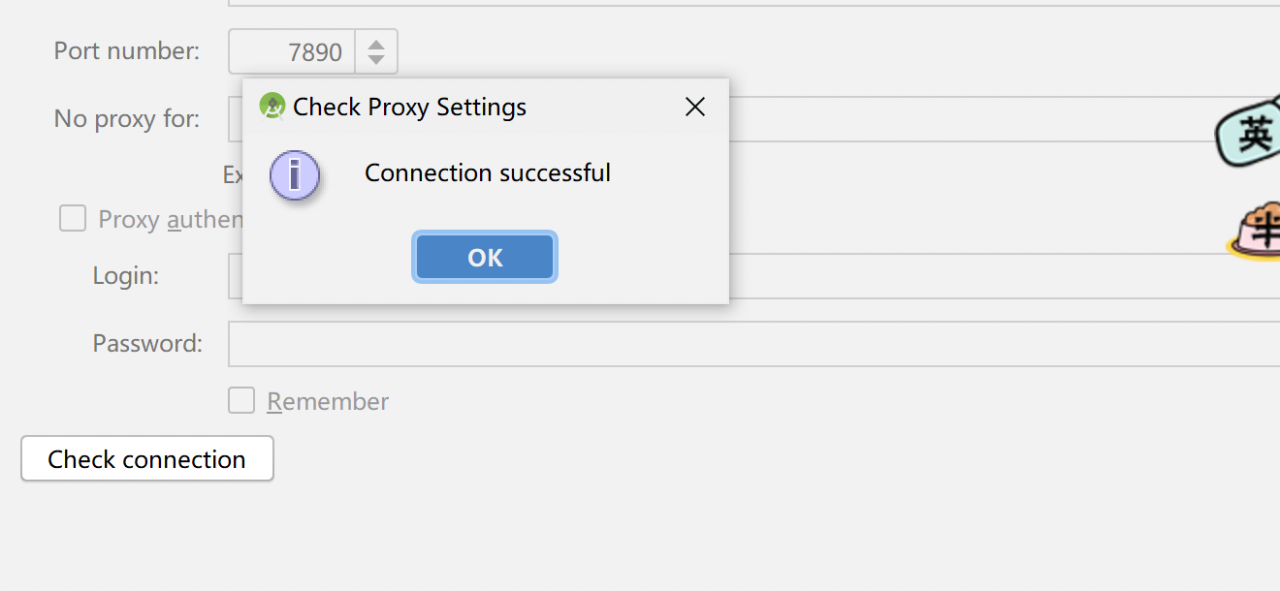Screen dimensions: 1280x591
Task: Click the No proxy for label
Action: (x=127, y=119)
